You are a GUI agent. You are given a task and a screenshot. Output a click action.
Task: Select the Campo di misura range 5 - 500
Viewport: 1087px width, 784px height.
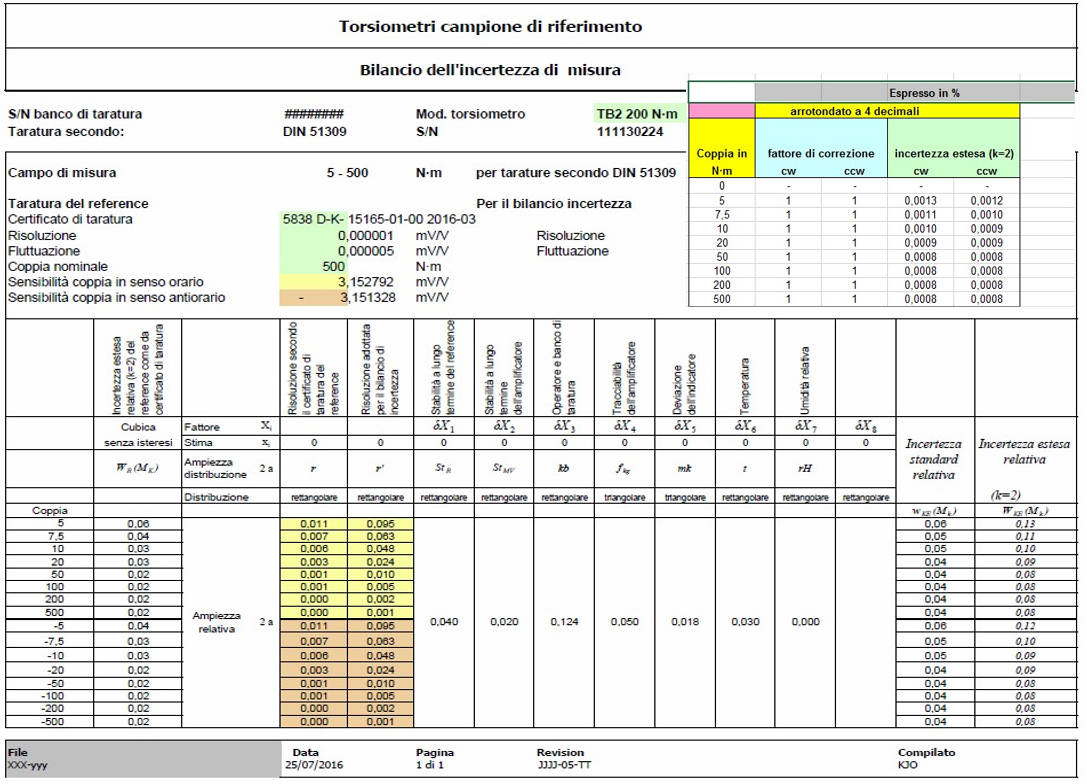[x=348, y=169]
